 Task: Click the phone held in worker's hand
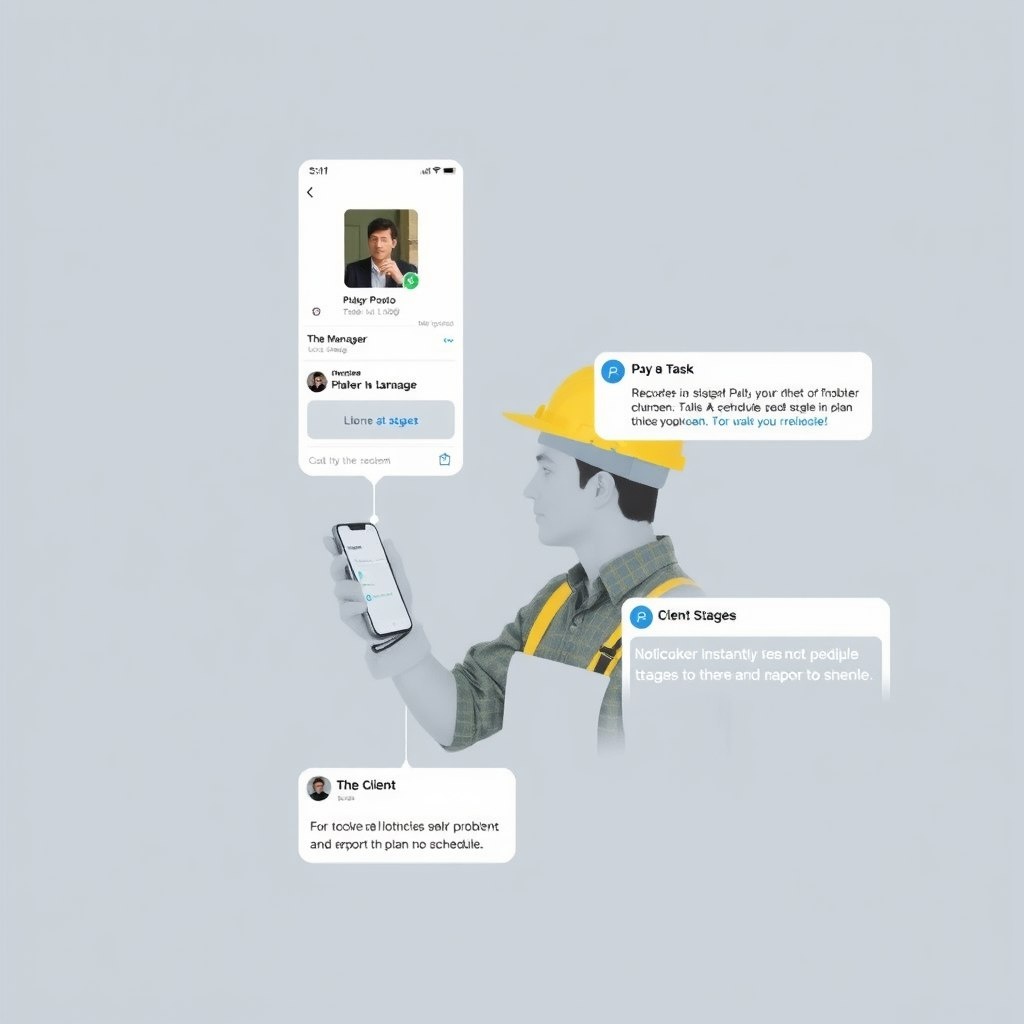[x=372, y=580]
